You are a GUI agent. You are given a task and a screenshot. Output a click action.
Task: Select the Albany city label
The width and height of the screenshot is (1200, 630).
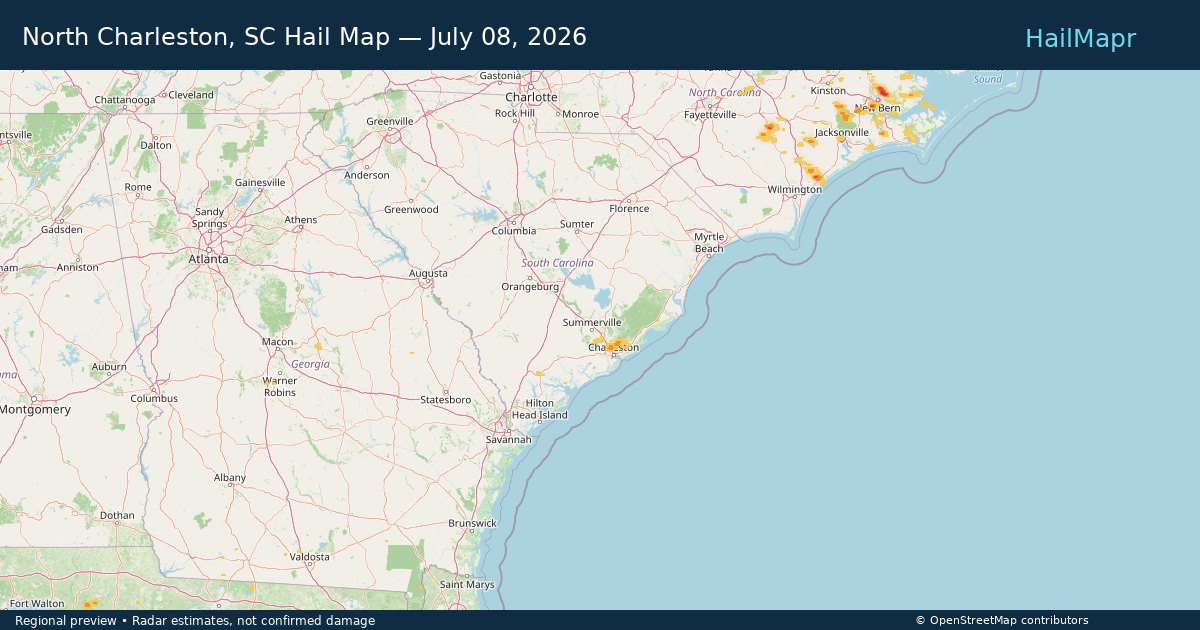coord(230,478)
